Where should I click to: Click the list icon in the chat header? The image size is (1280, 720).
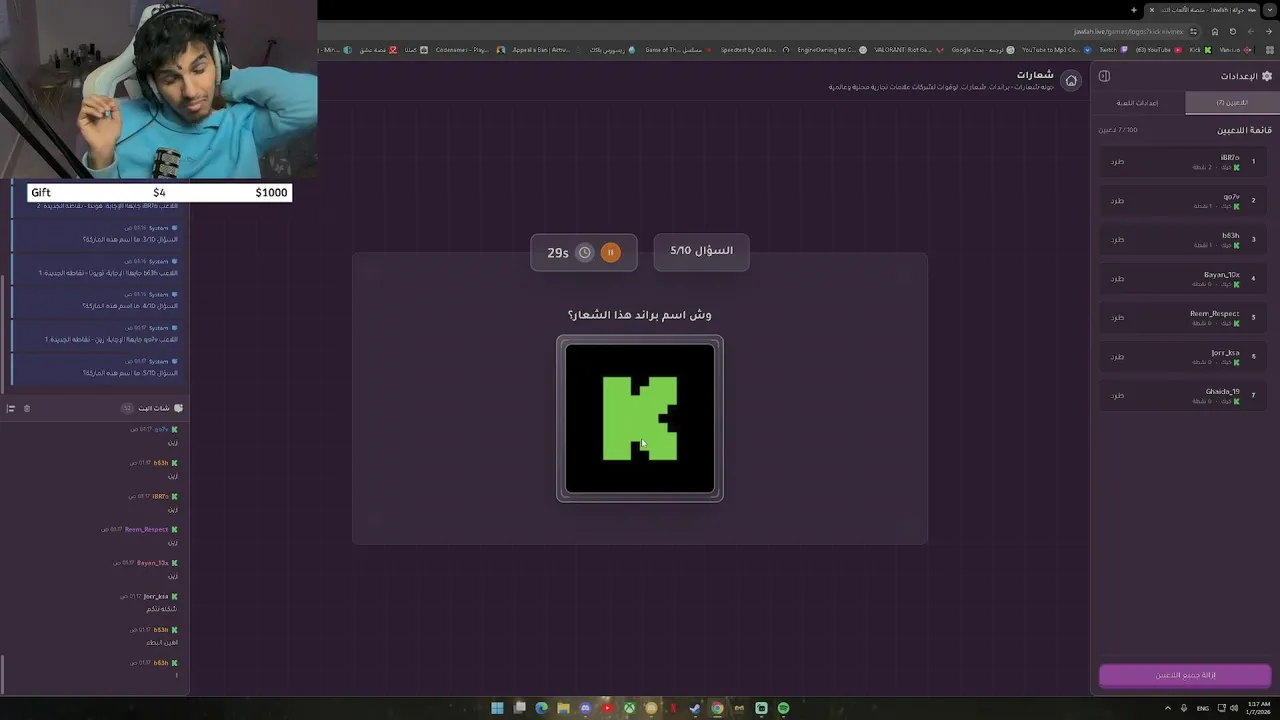click(x=11, y=408)
